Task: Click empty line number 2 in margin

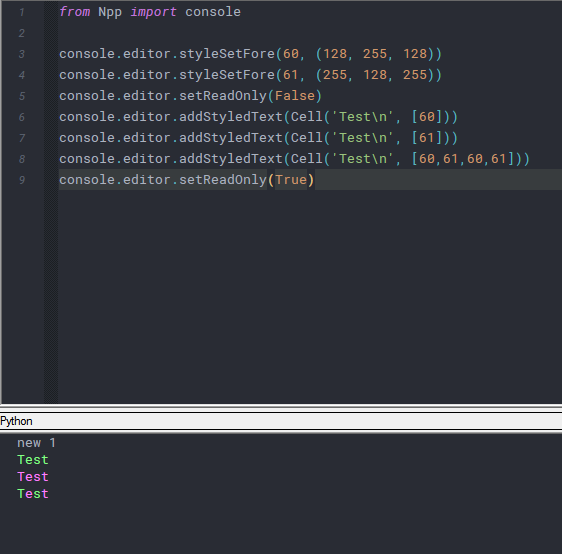Action: [22, 33]
